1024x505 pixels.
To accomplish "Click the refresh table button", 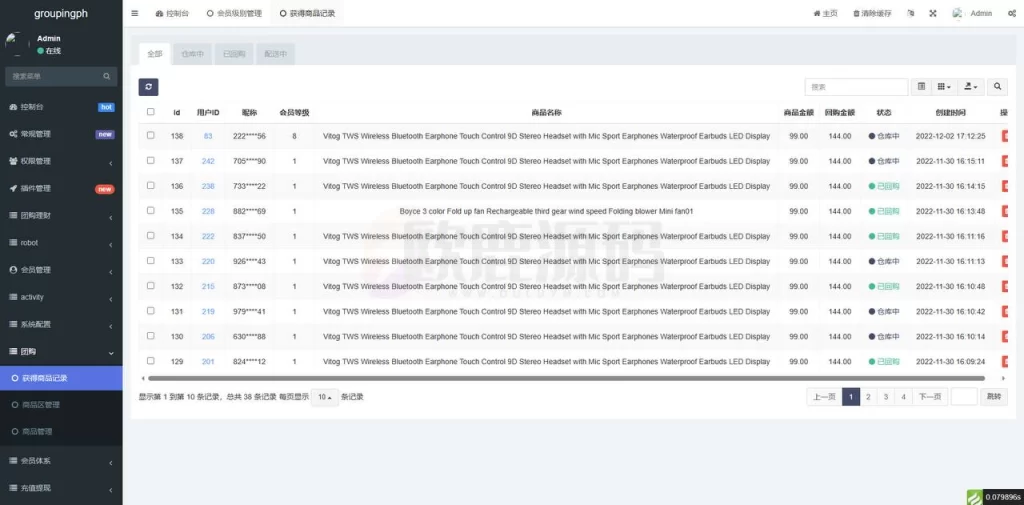I will click(148, 87).
